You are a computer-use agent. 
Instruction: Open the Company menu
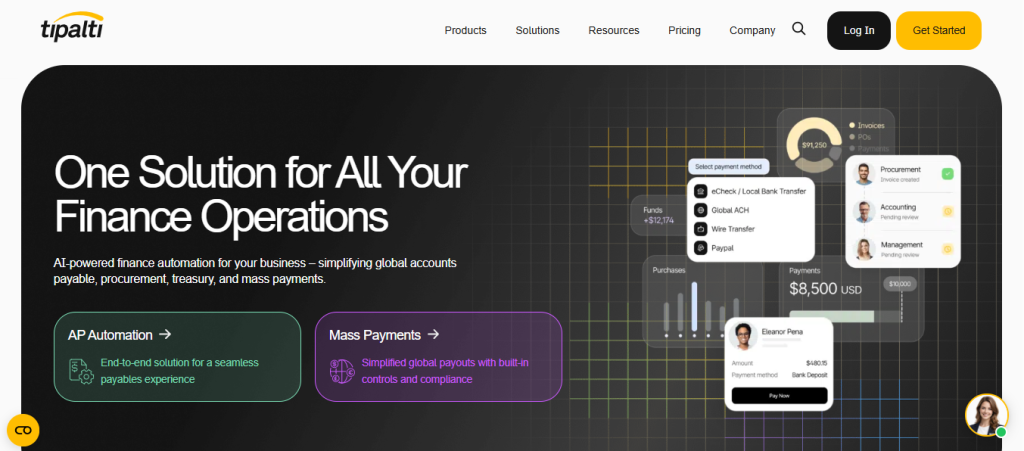(752, 30)
